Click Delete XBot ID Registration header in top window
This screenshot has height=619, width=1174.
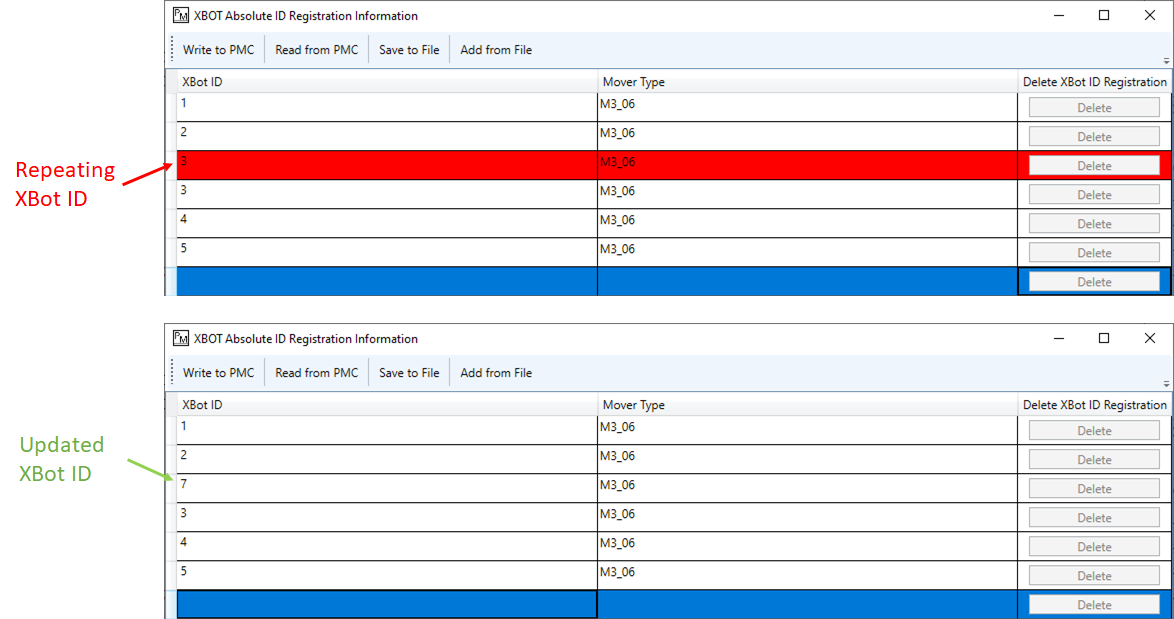(1094, 82)
